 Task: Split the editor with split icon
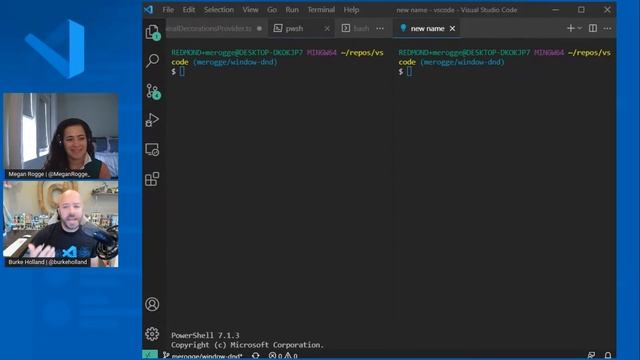pyautogui.click(x=593, y=28)
